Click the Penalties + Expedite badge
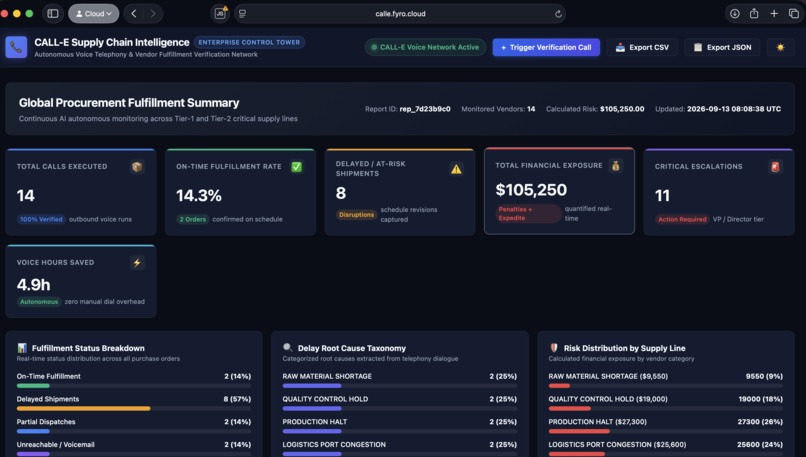The image size is (806, 457). coord(528,213)
